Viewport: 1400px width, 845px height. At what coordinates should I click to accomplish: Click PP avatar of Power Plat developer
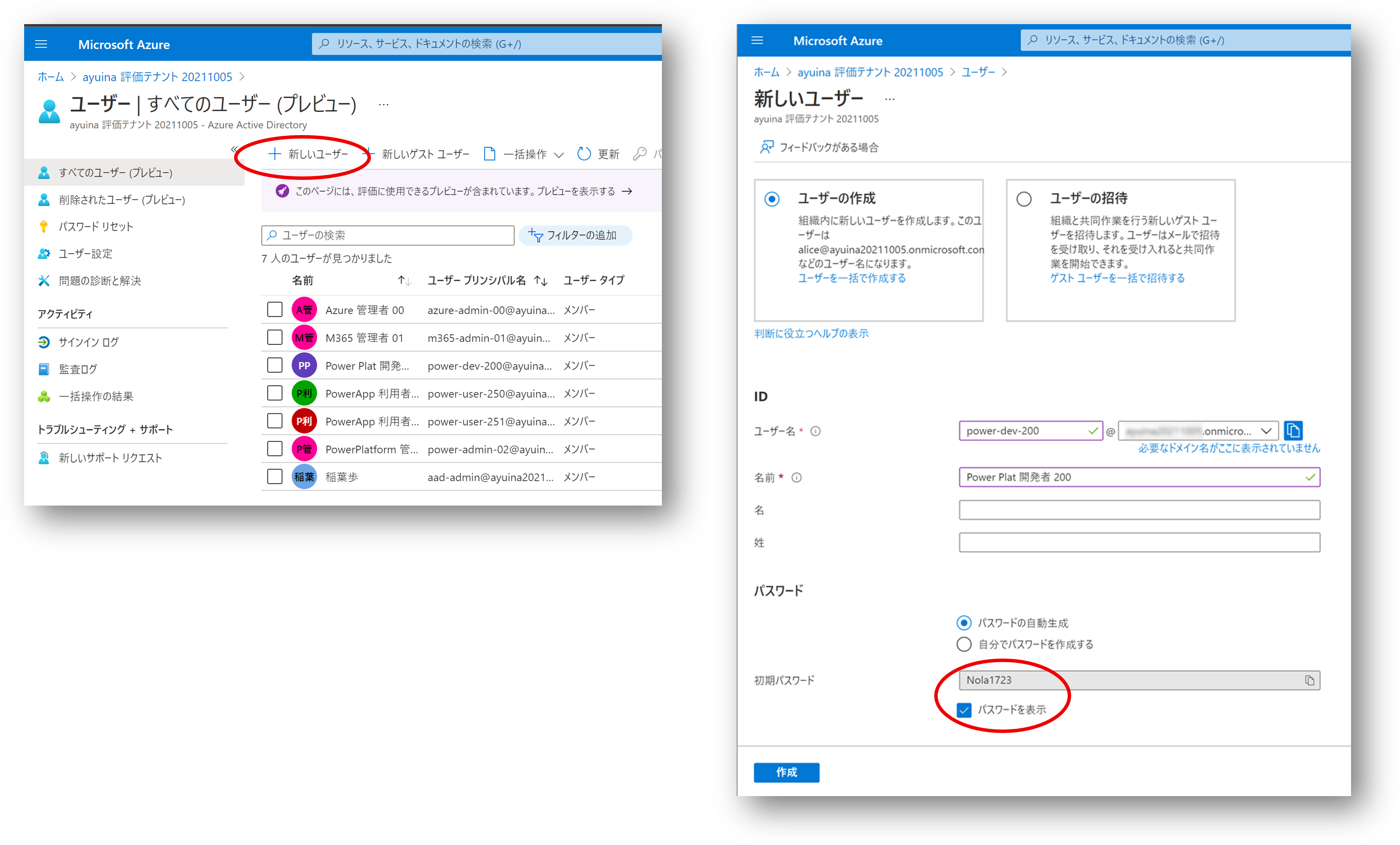coord(304,366)
